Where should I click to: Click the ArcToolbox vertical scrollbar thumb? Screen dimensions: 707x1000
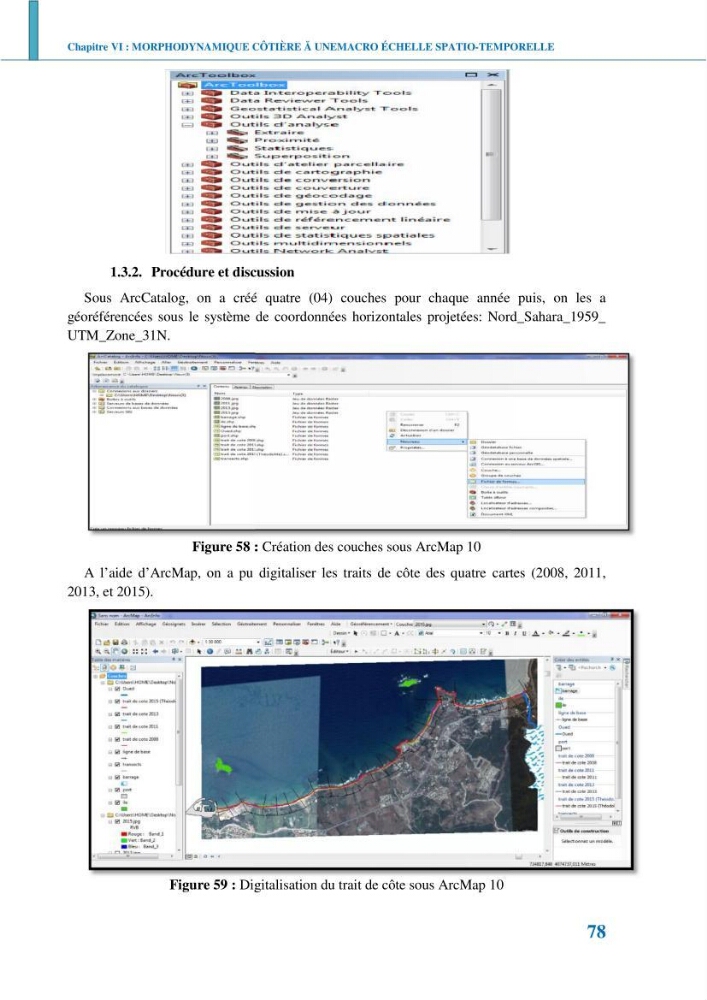click(x=490, y=154)
